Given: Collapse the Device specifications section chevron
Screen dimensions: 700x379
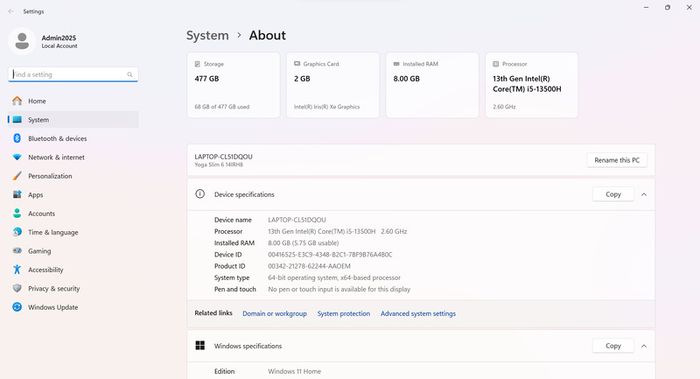Looking at the screenshot, I should 644,195.
